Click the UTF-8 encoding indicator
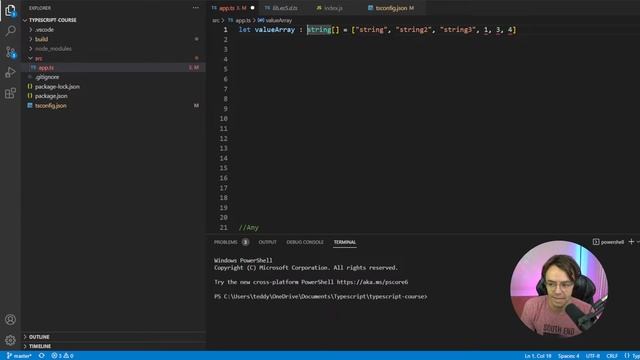The height and width of the screenshot is (360, 640). pyautogui.click(x=593, y=356)
